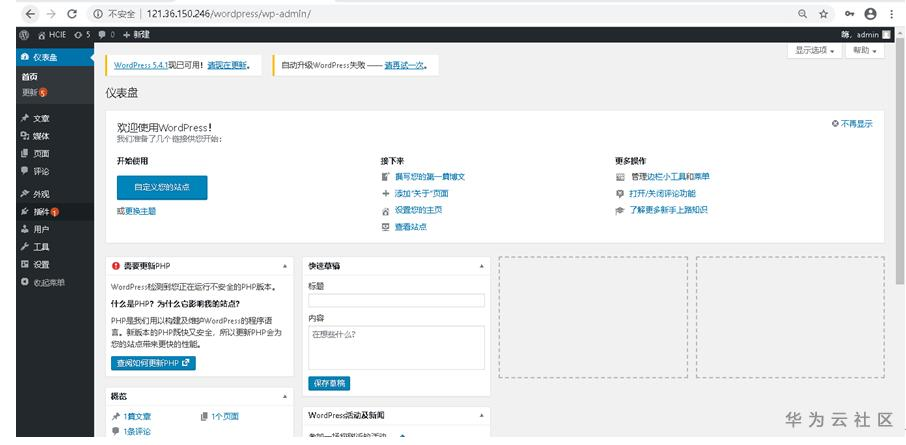Click the 查阅如何更新PHP button
This screenshot has height=445, width=906.
click(153, 364)
